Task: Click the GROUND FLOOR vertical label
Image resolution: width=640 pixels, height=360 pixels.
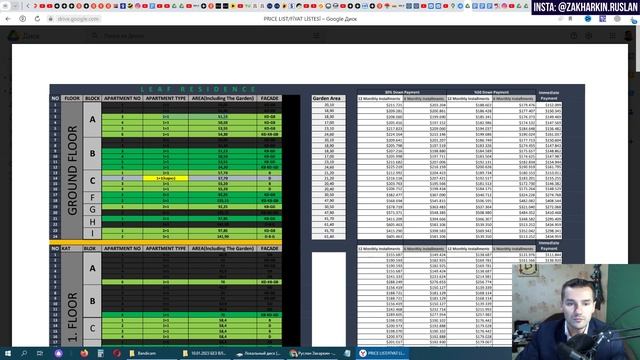Action: pyautogui.click(x=72, y=170)
